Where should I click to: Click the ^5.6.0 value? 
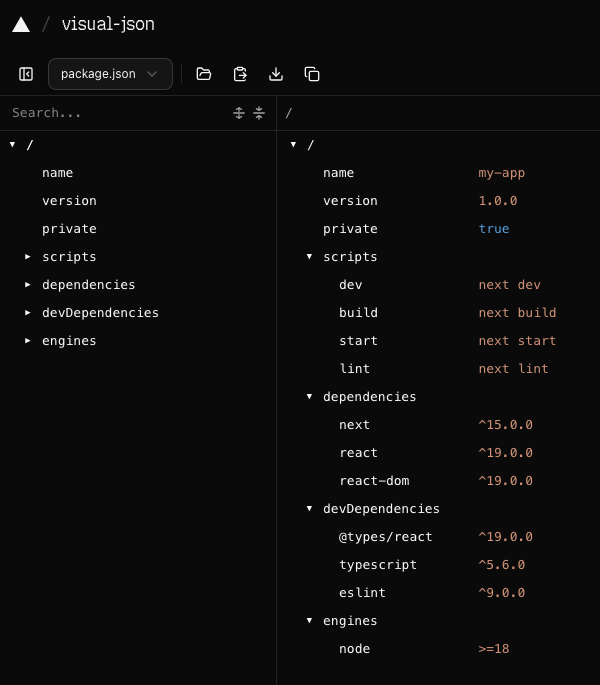pyautogui.click(x=502, y=564)
